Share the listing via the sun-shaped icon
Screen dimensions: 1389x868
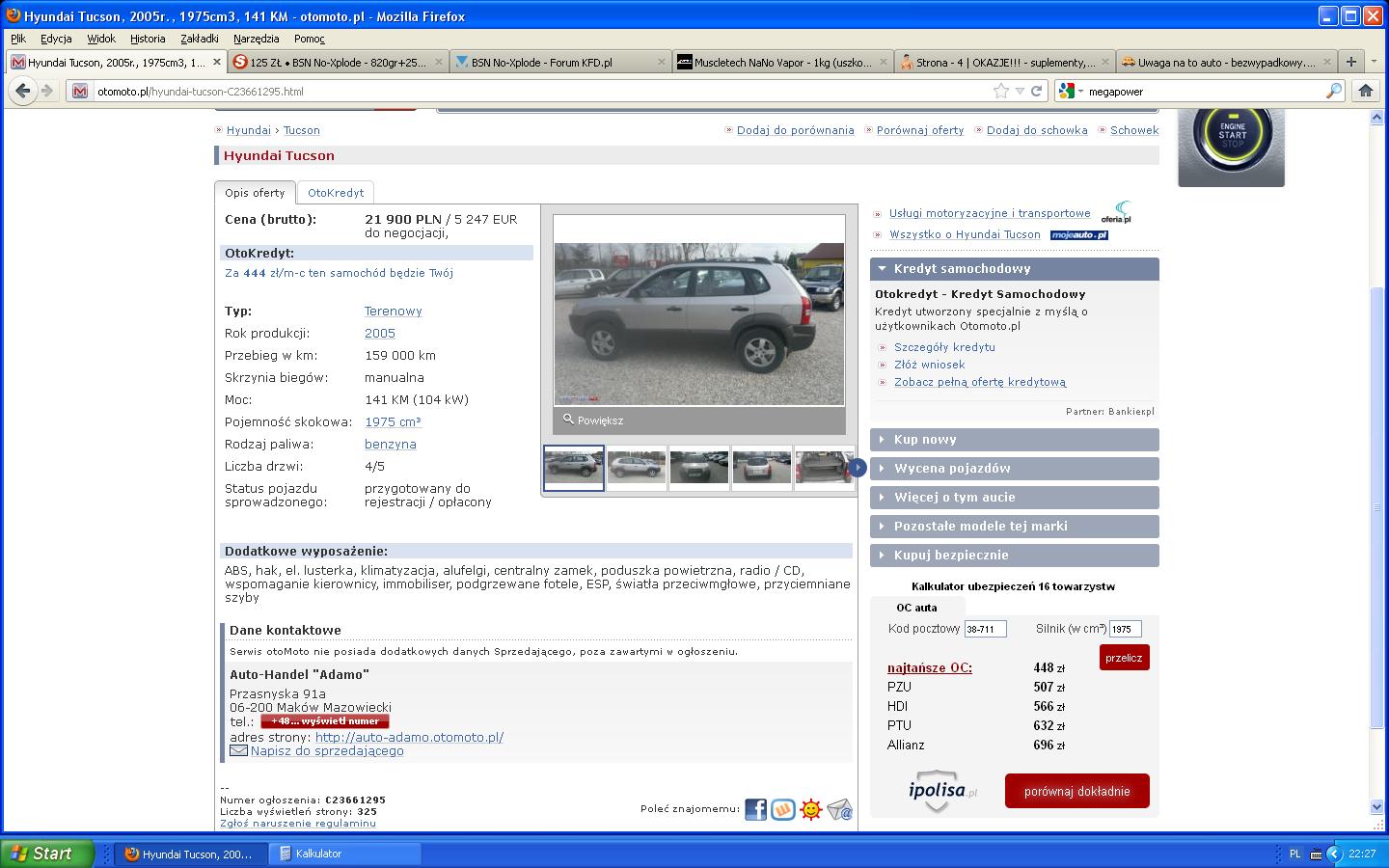pyautogui.click(x=811, y=809)
